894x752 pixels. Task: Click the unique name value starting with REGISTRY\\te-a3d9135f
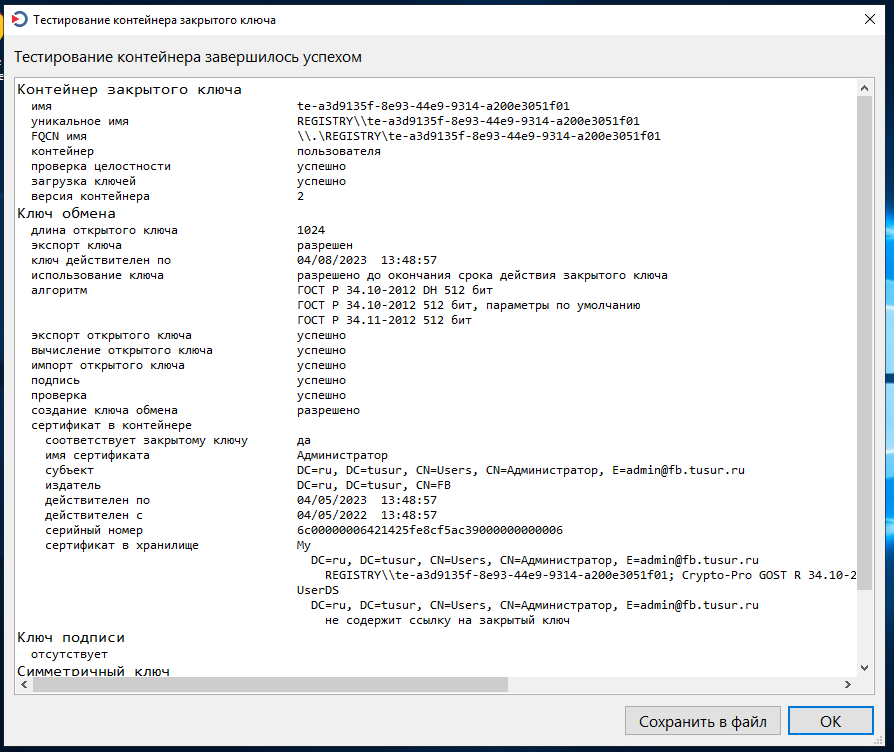(x=468, y=121)
